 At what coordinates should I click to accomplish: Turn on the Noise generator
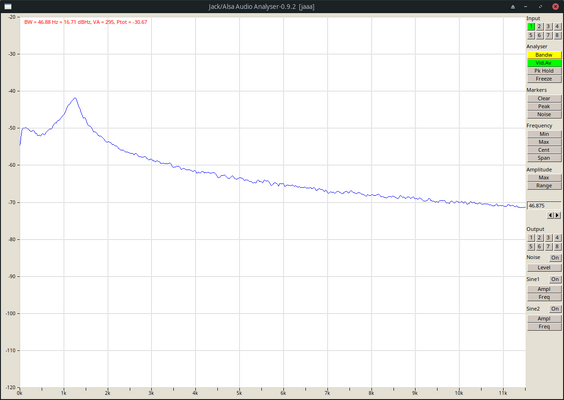pyautogui.click(x=555, y=258)
